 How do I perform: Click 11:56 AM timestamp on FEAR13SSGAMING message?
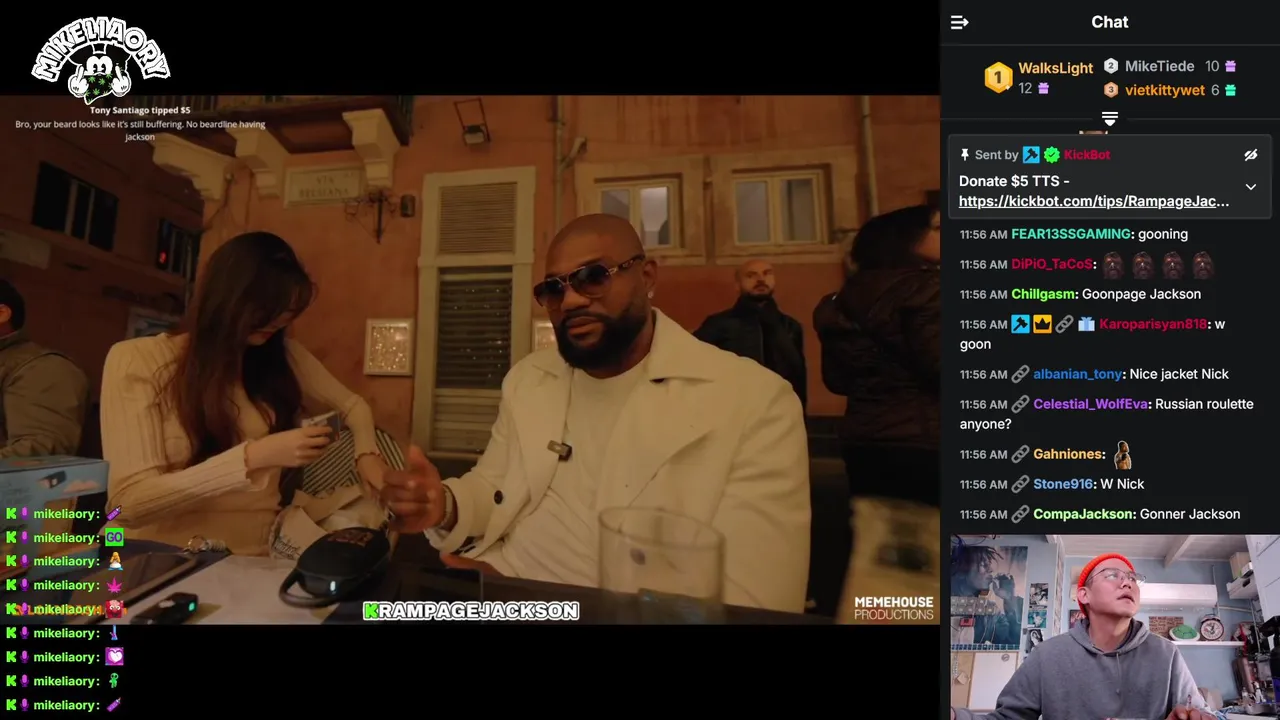point(983,234)
